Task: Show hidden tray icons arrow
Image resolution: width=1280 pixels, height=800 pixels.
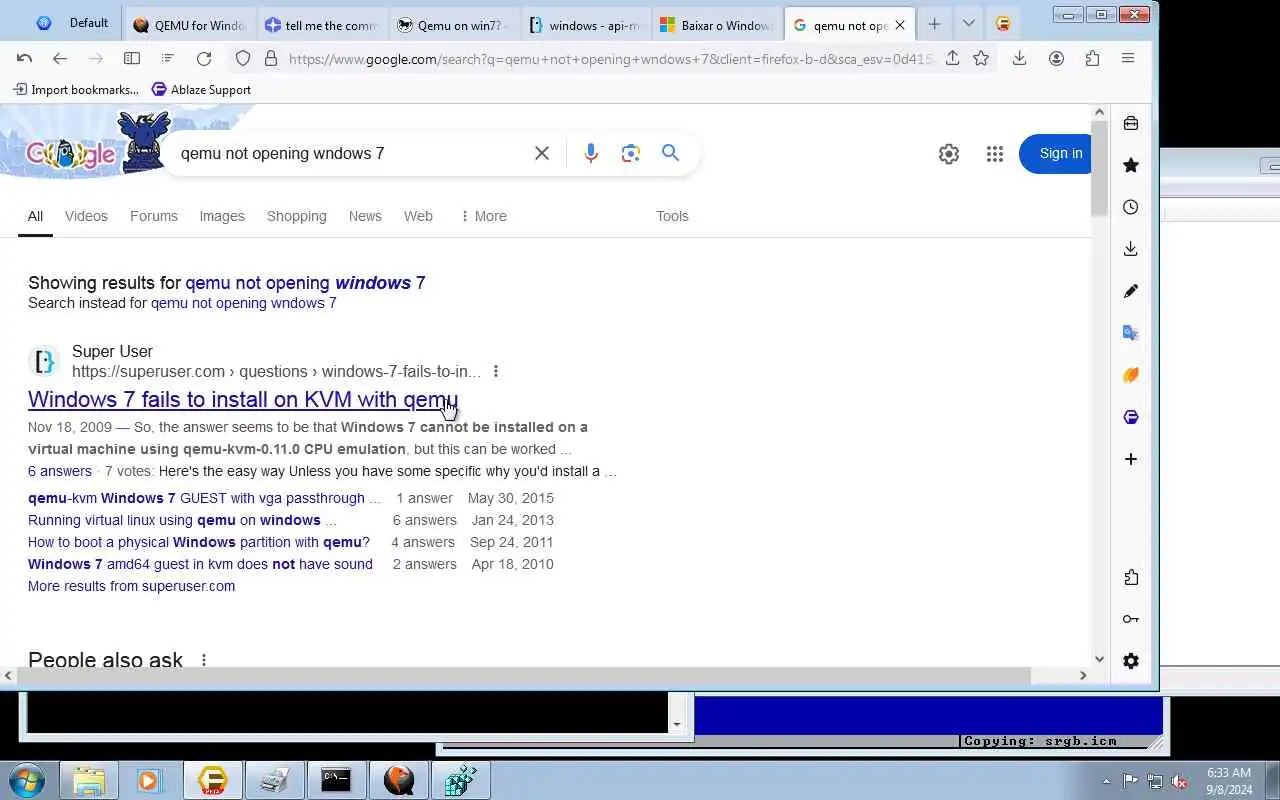Action: click(1106, 781)
